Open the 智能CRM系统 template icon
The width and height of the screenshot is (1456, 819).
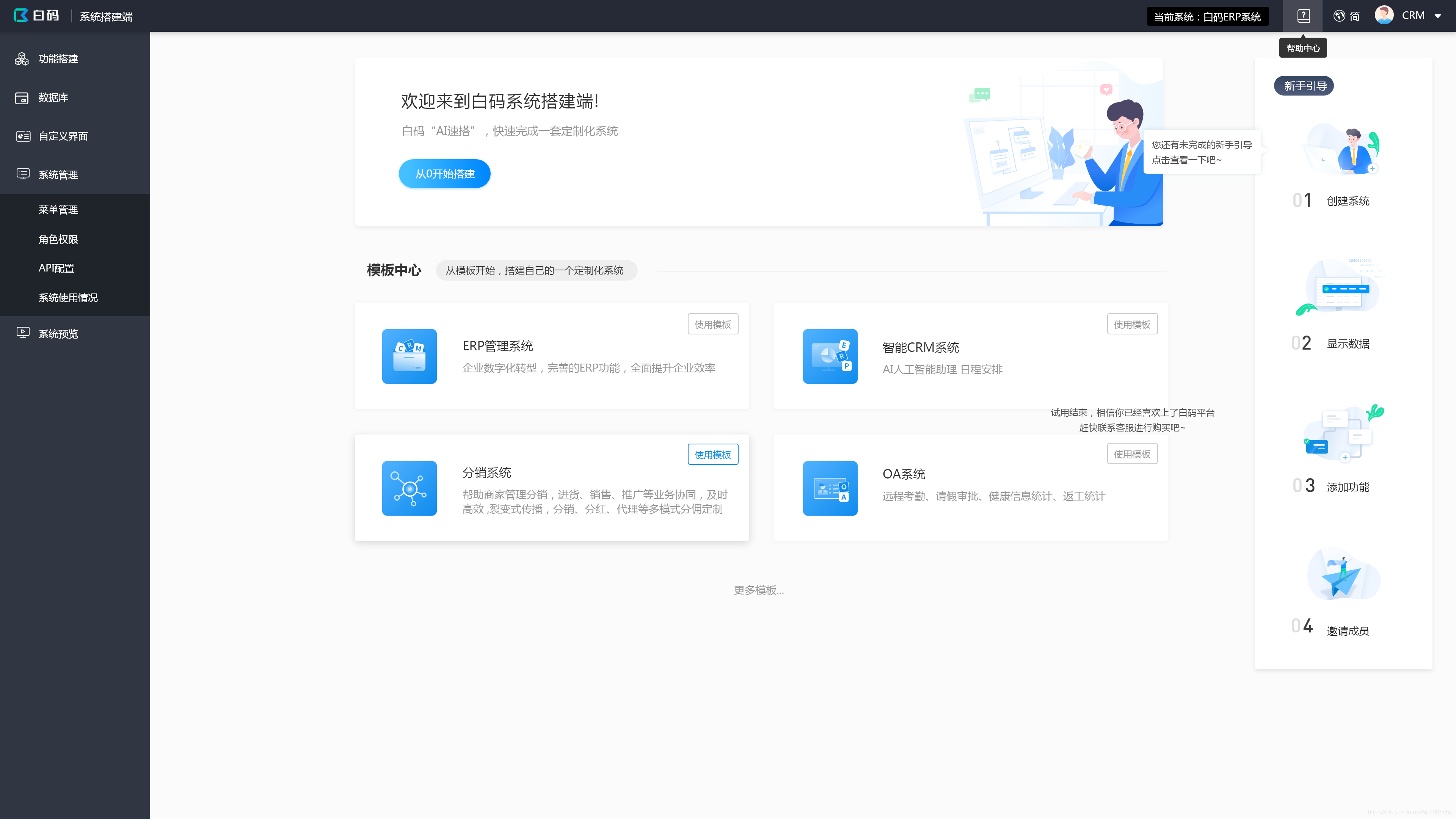(830, 356)
